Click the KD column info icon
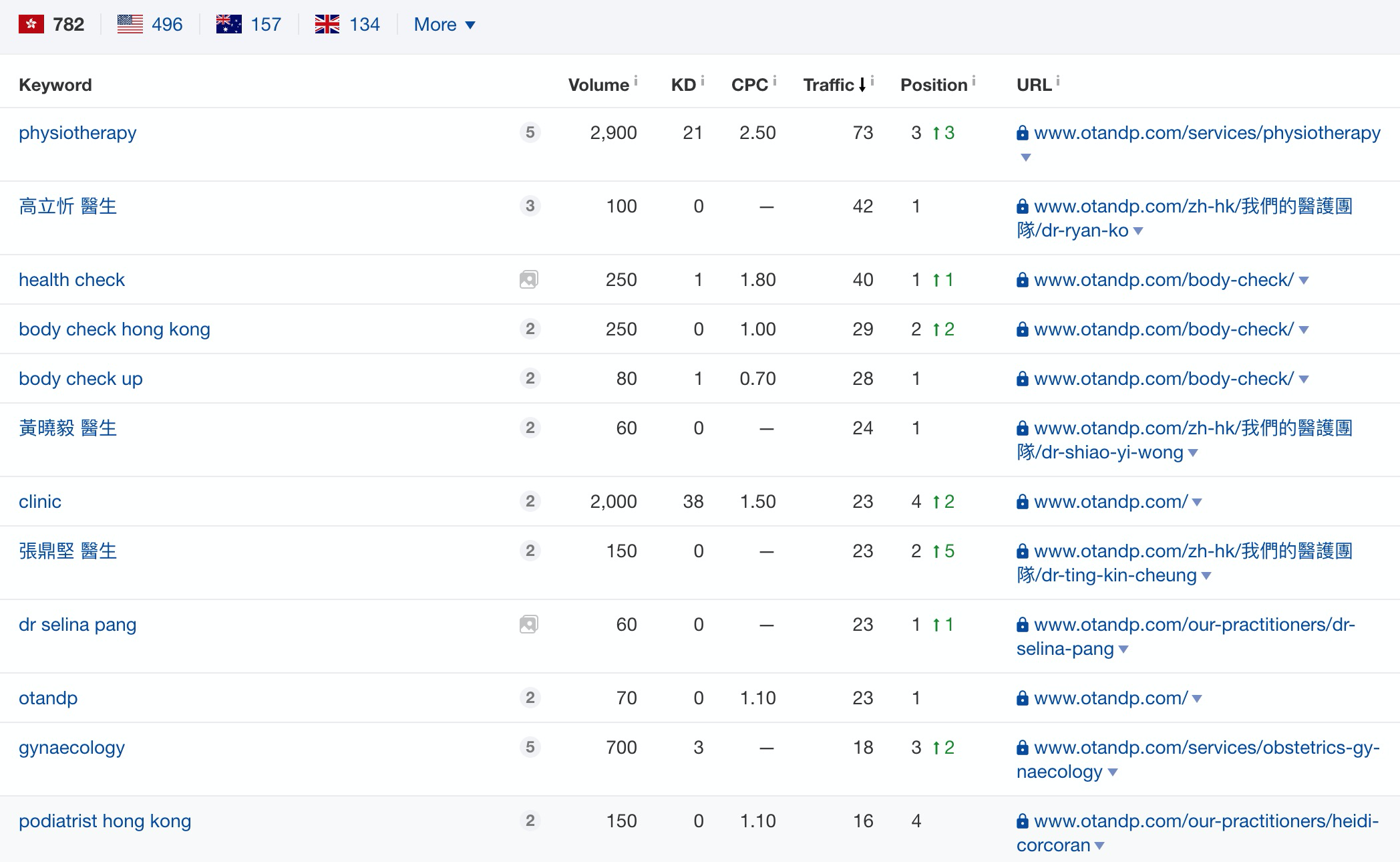 (703, 81)
